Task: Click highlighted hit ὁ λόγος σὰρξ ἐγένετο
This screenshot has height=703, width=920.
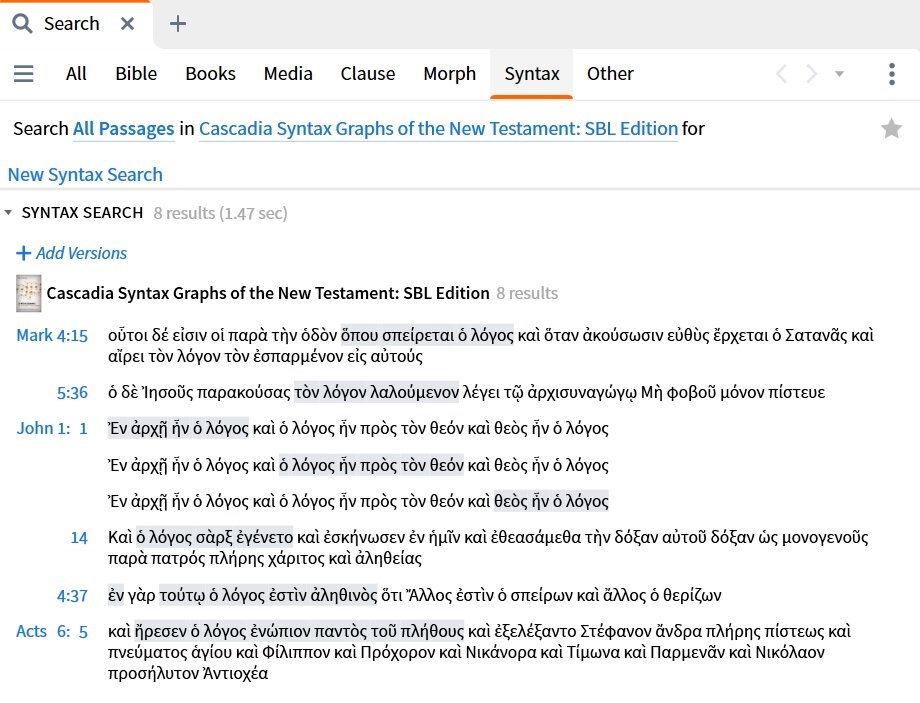Action: pos(214,537)
